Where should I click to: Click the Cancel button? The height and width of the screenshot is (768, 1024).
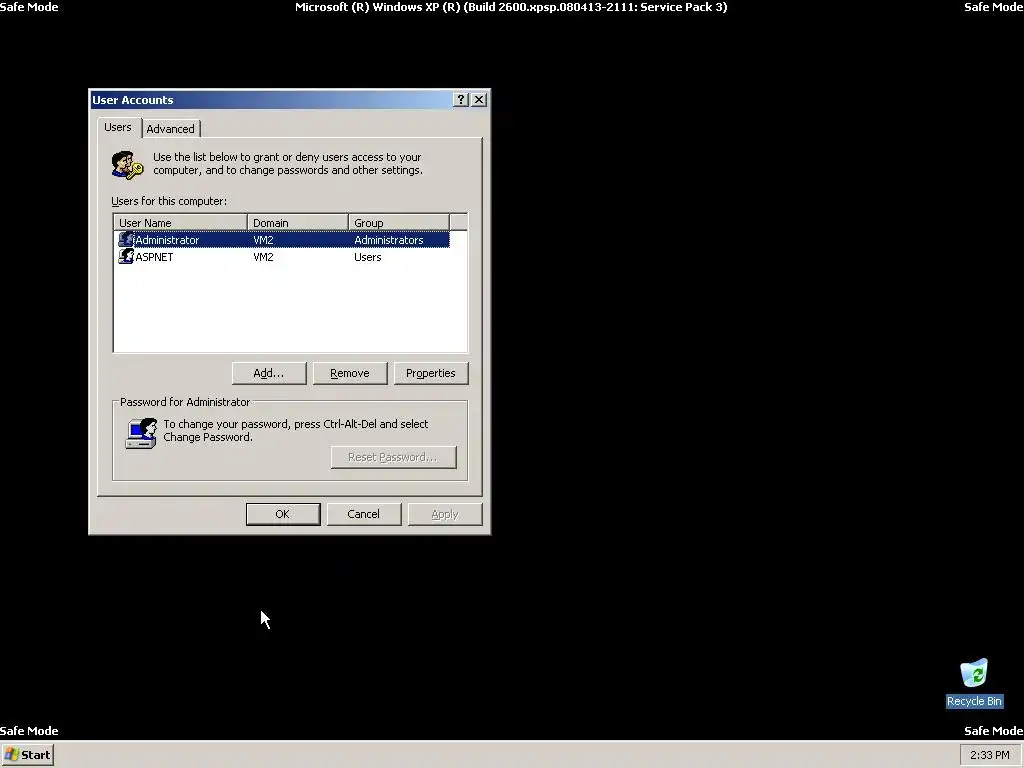(364, 514)
